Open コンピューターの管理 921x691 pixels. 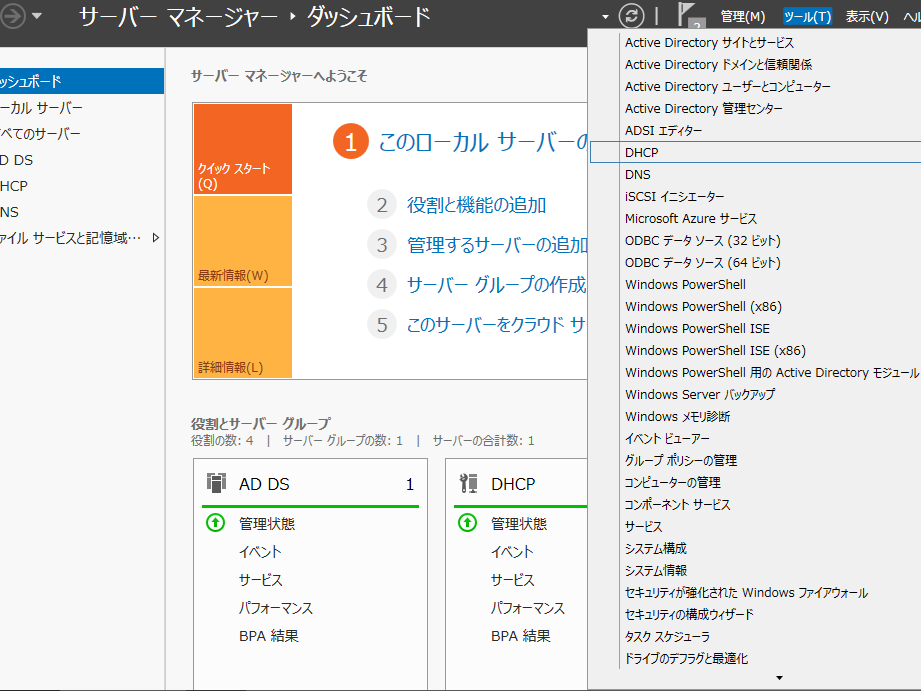[x=673, y=482]
